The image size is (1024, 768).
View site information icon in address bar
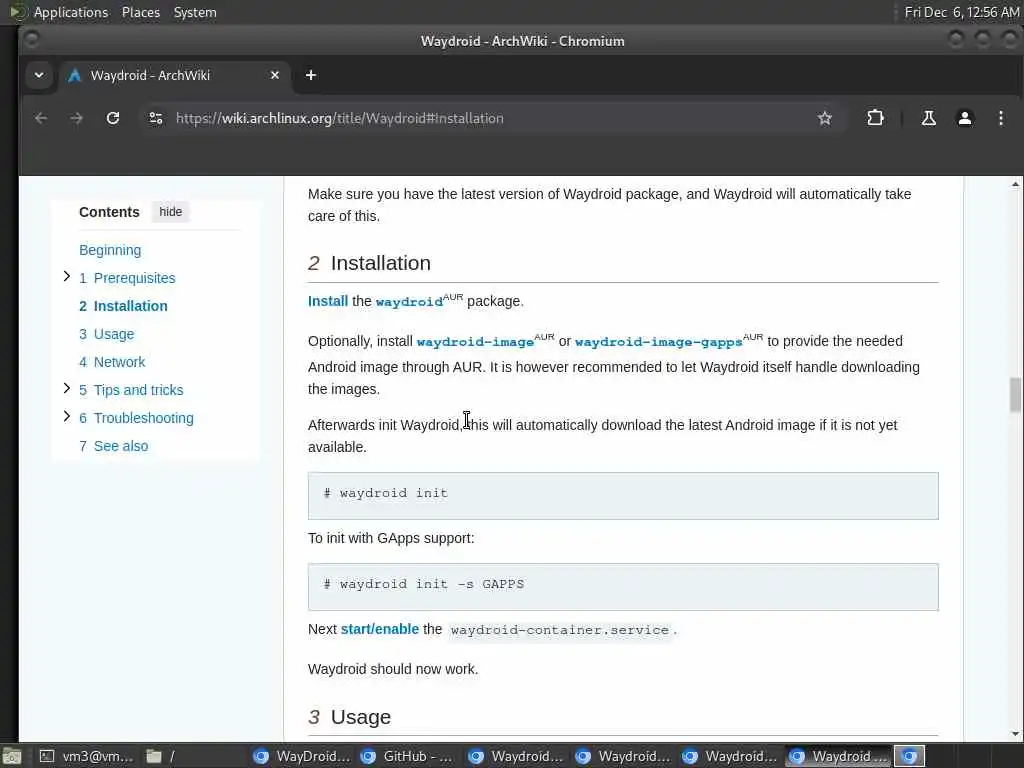tap(155, 118)
